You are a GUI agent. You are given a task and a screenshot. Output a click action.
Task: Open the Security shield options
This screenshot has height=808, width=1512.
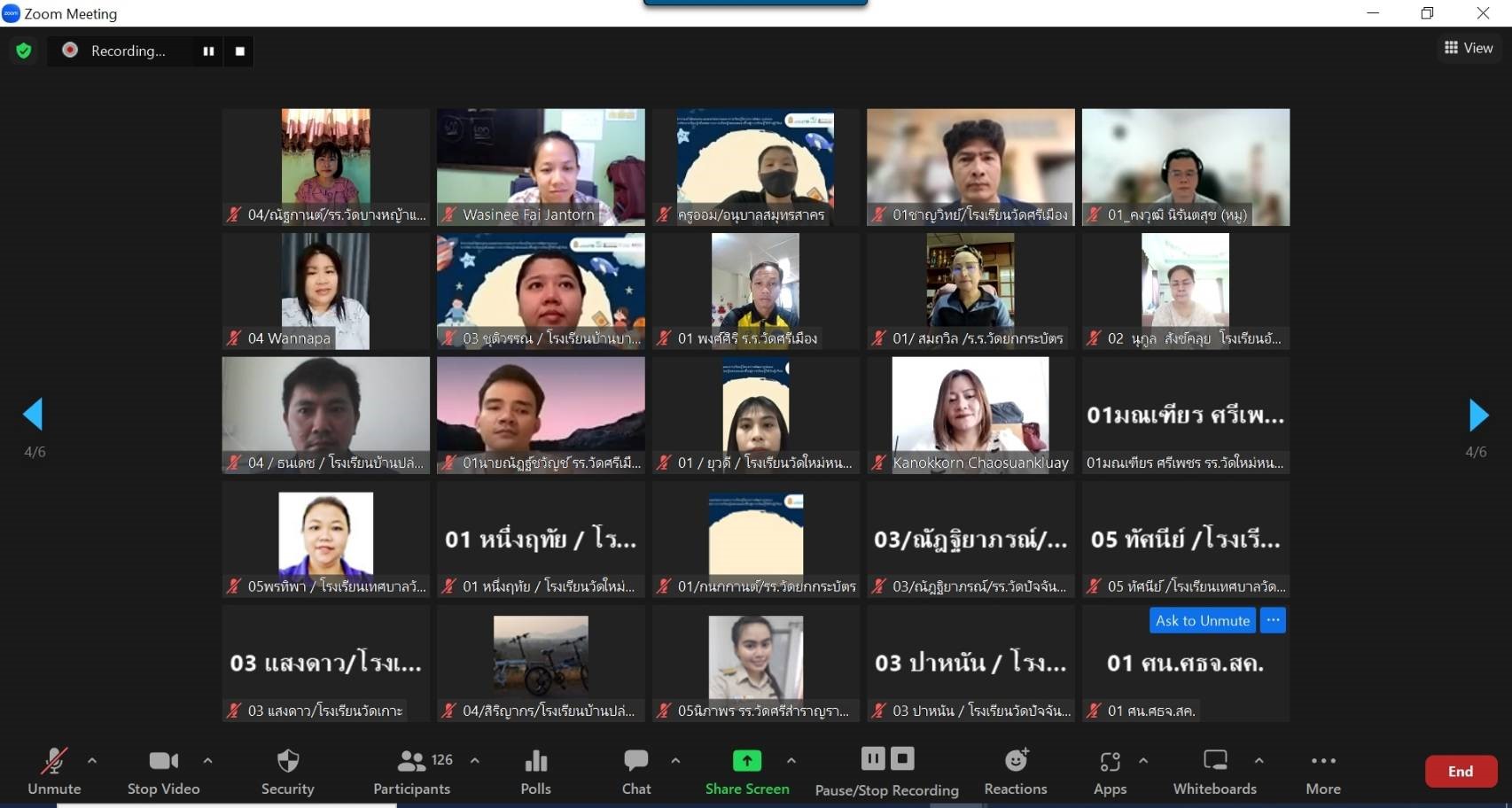click(x=287, y=772)
